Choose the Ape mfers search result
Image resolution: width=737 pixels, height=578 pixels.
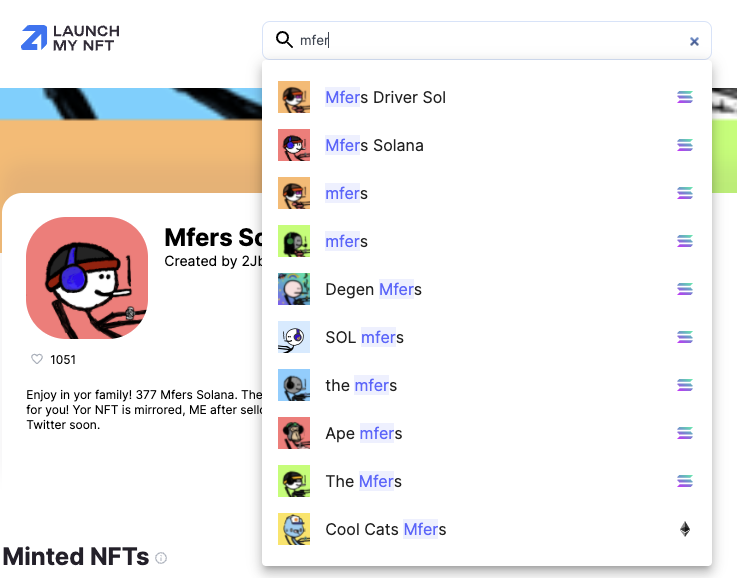[486, 433]
